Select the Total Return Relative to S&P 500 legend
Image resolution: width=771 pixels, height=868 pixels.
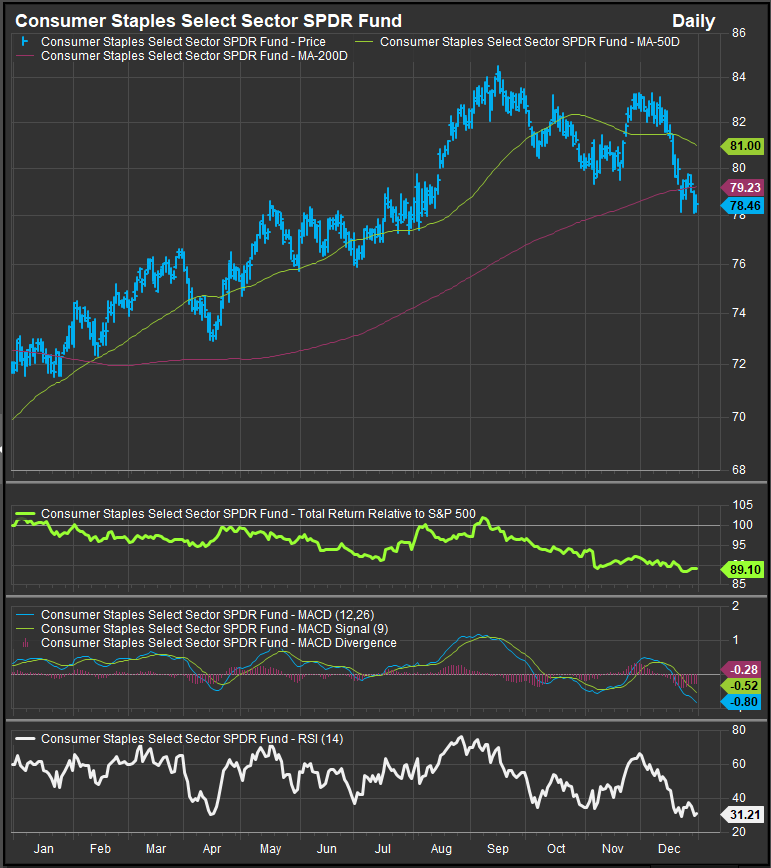pyautogui.click(x=258, y=514)
